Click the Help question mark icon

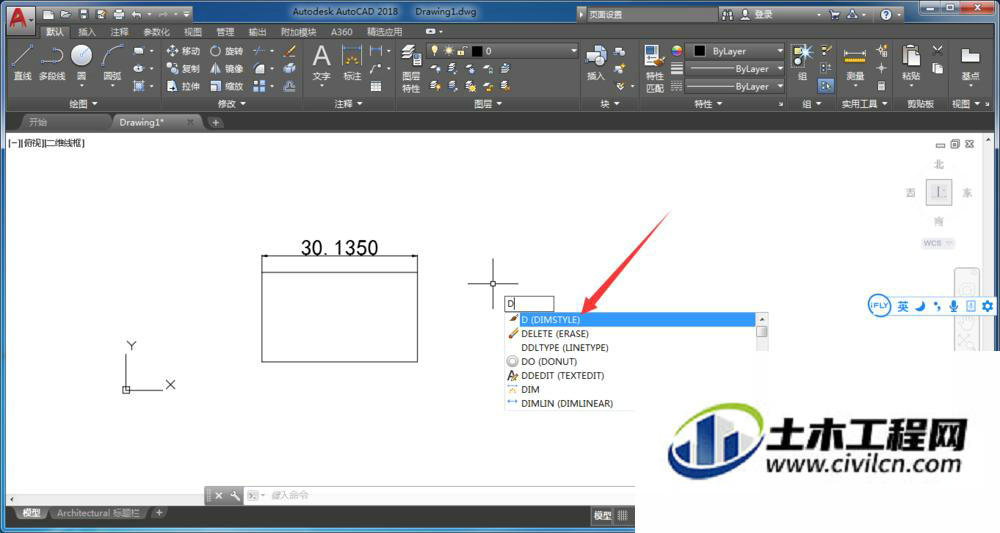click(x=886, y=15)
